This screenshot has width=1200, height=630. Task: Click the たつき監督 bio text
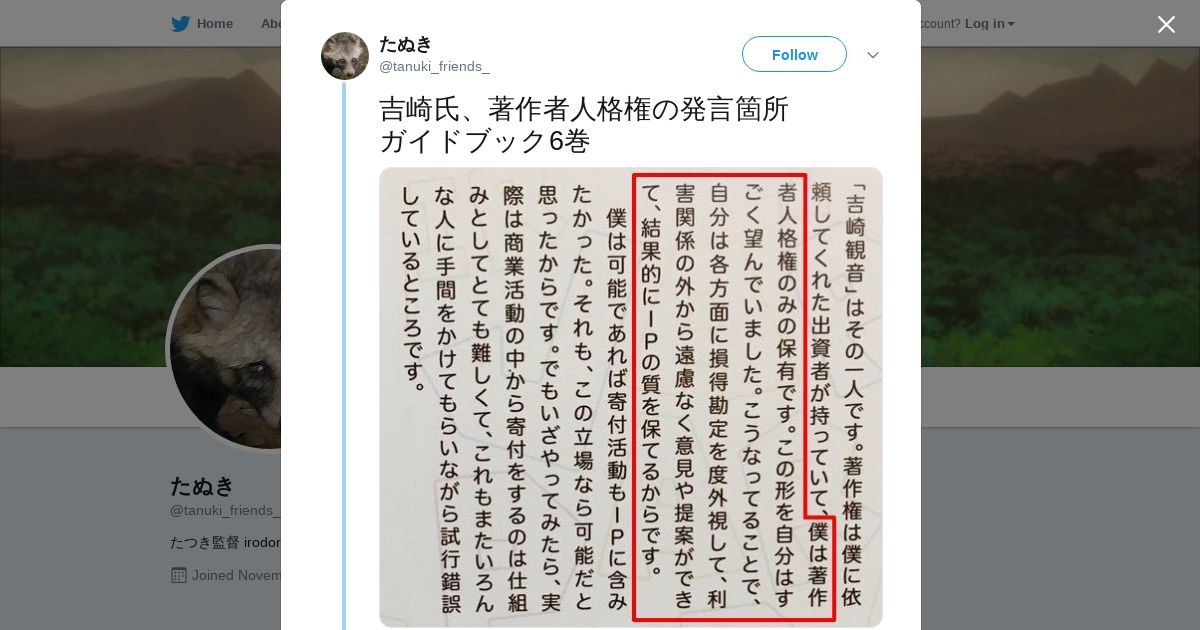click(225, 542)
